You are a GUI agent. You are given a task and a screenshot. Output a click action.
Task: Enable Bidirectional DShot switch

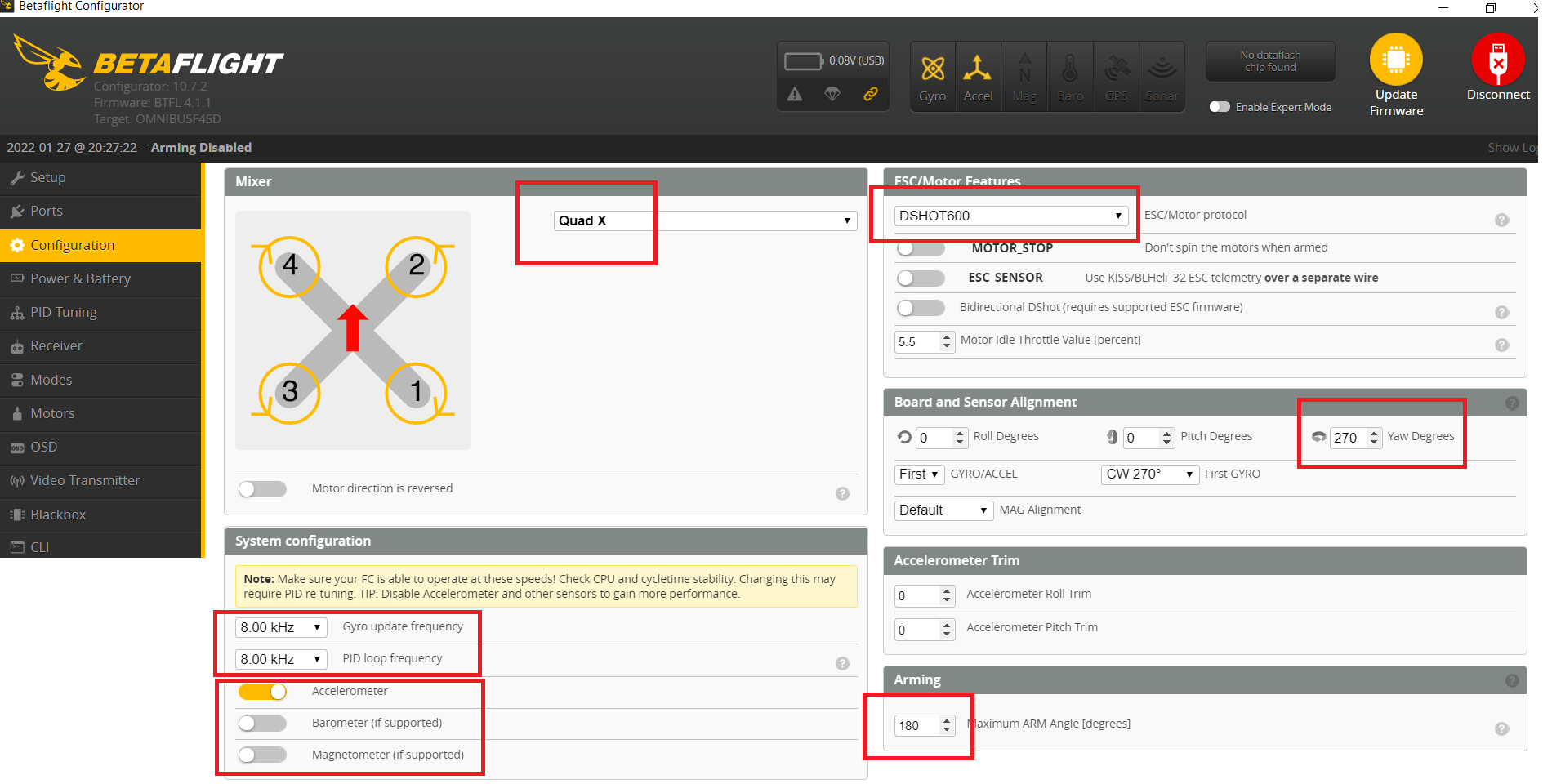tap(921, 308)
